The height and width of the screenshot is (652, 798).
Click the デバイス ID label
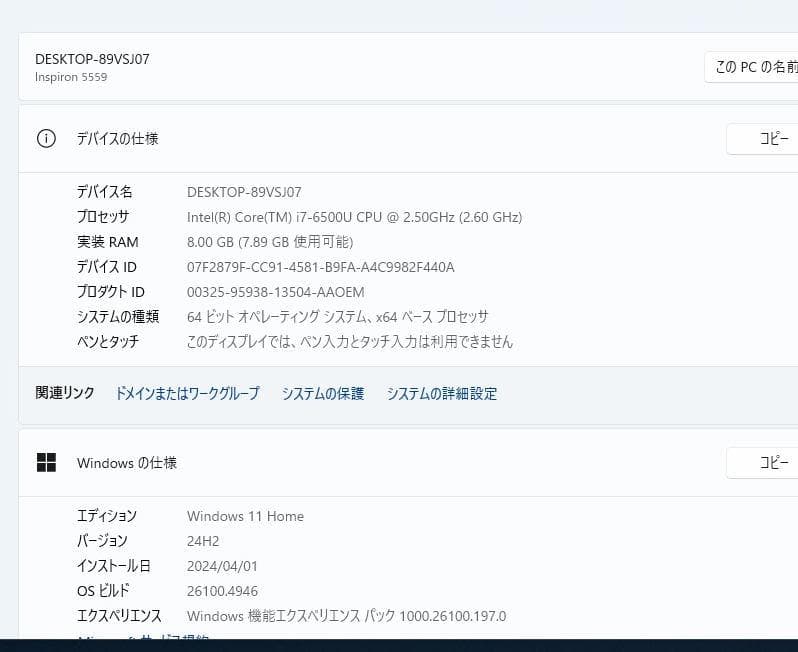click(x=107, y=267)
